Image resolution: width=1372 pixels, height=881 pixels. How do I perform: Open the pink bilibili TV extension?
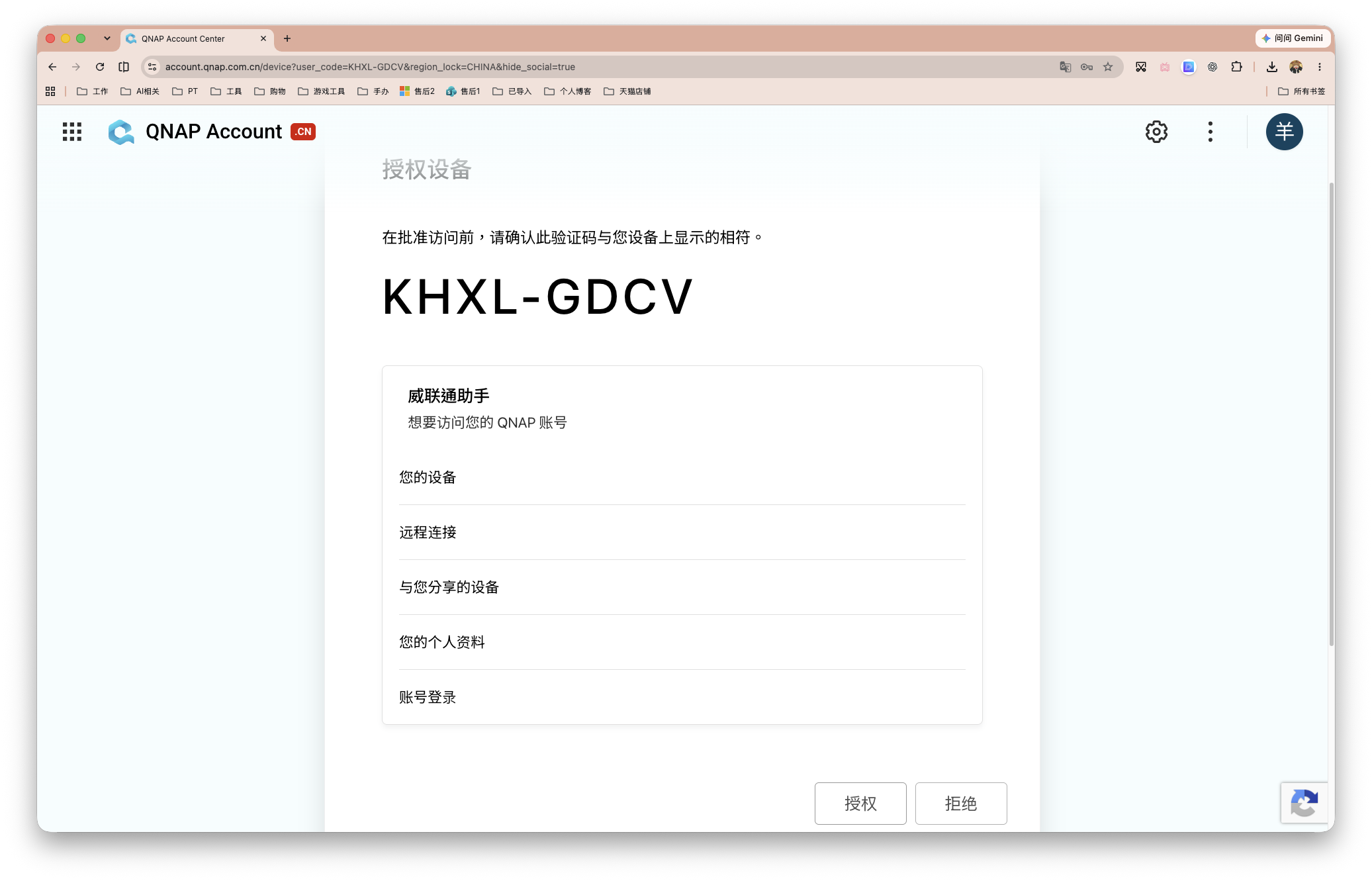1165,67
